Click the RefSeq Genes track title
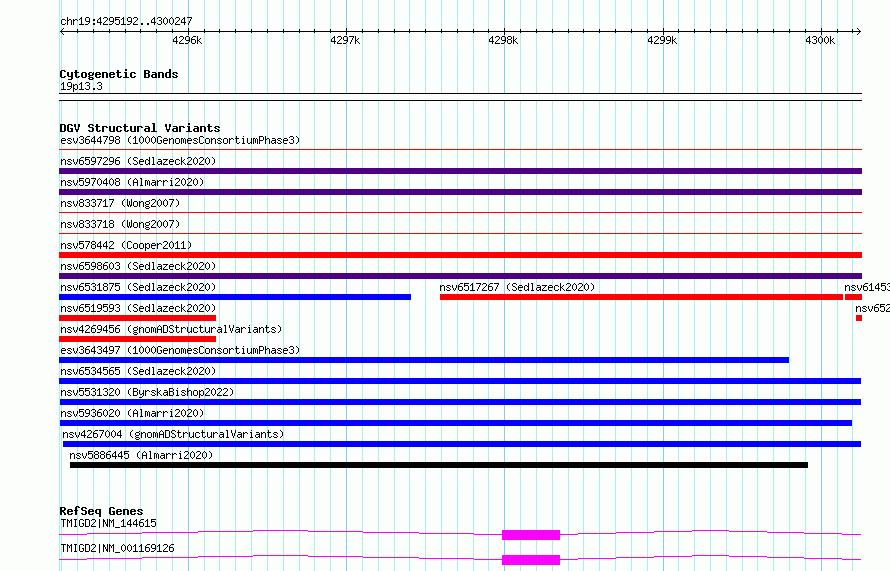 101,511
